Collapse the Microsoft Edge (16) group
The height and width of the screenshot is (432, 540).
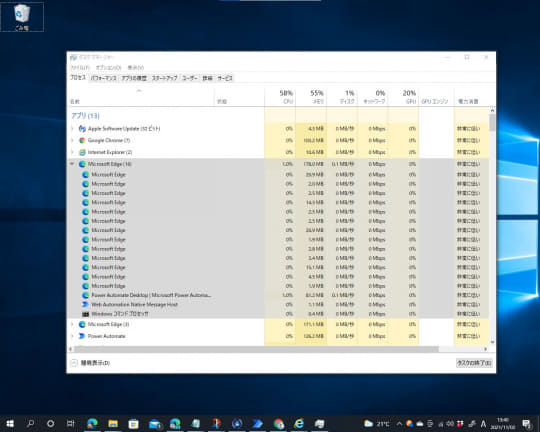click(72, 164)
